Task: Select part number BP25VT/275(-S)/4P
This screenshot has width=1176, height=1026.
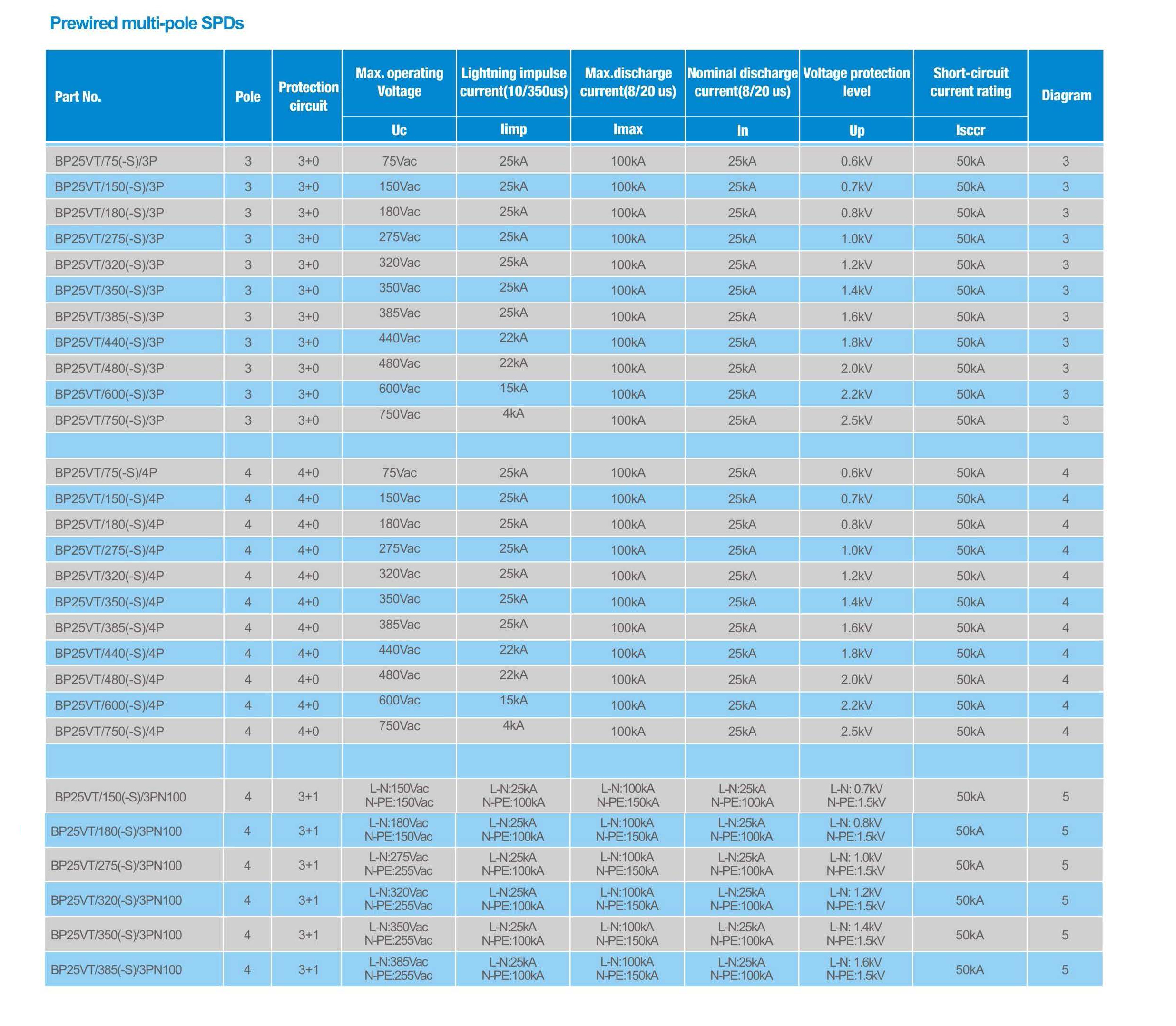Action: [109, 551]
